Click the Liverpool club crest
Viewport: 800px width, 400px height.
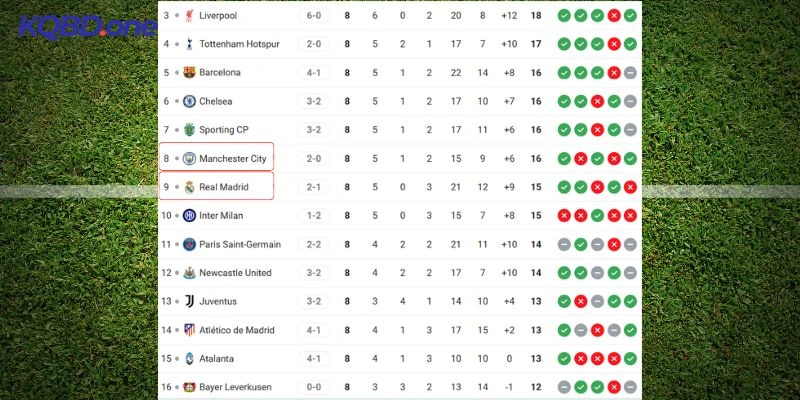[x=189, y=16]
